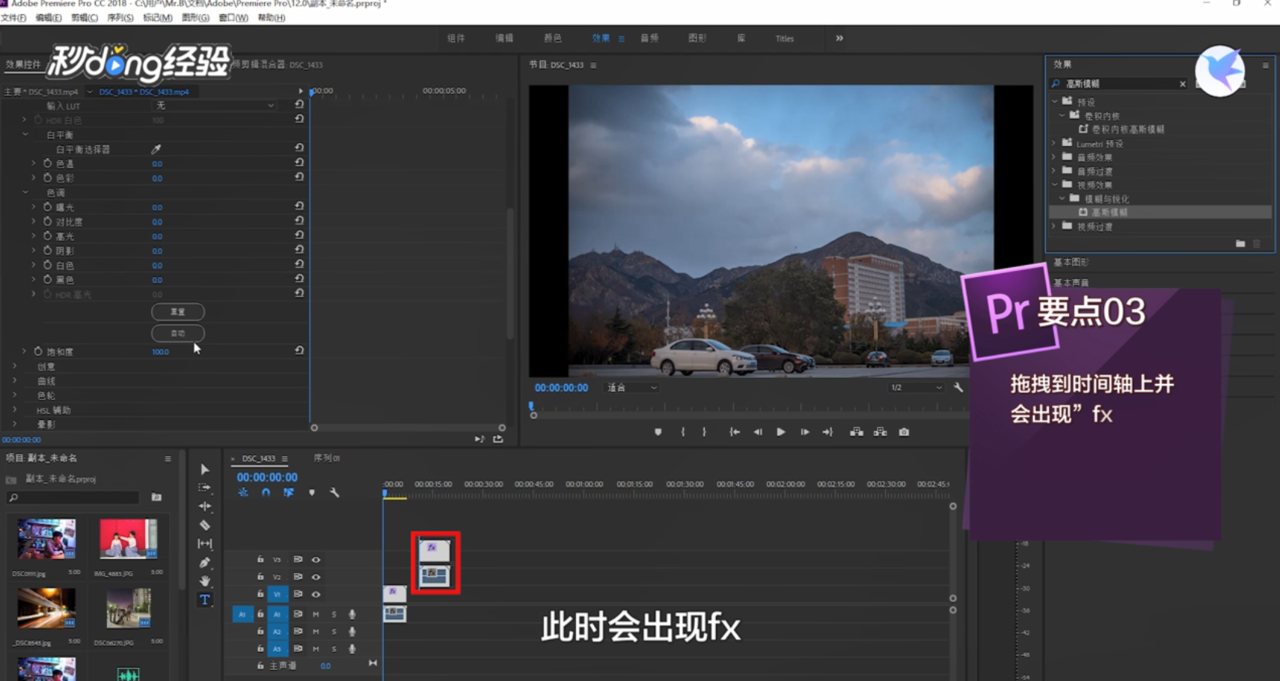This screenshot has height=681, width=1280.
Task: Open zoom level 适合 dropdown
Action: 632,388
